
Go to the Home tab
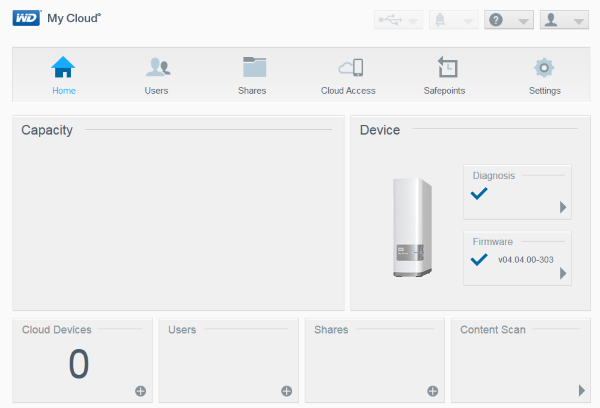point(64,75)
